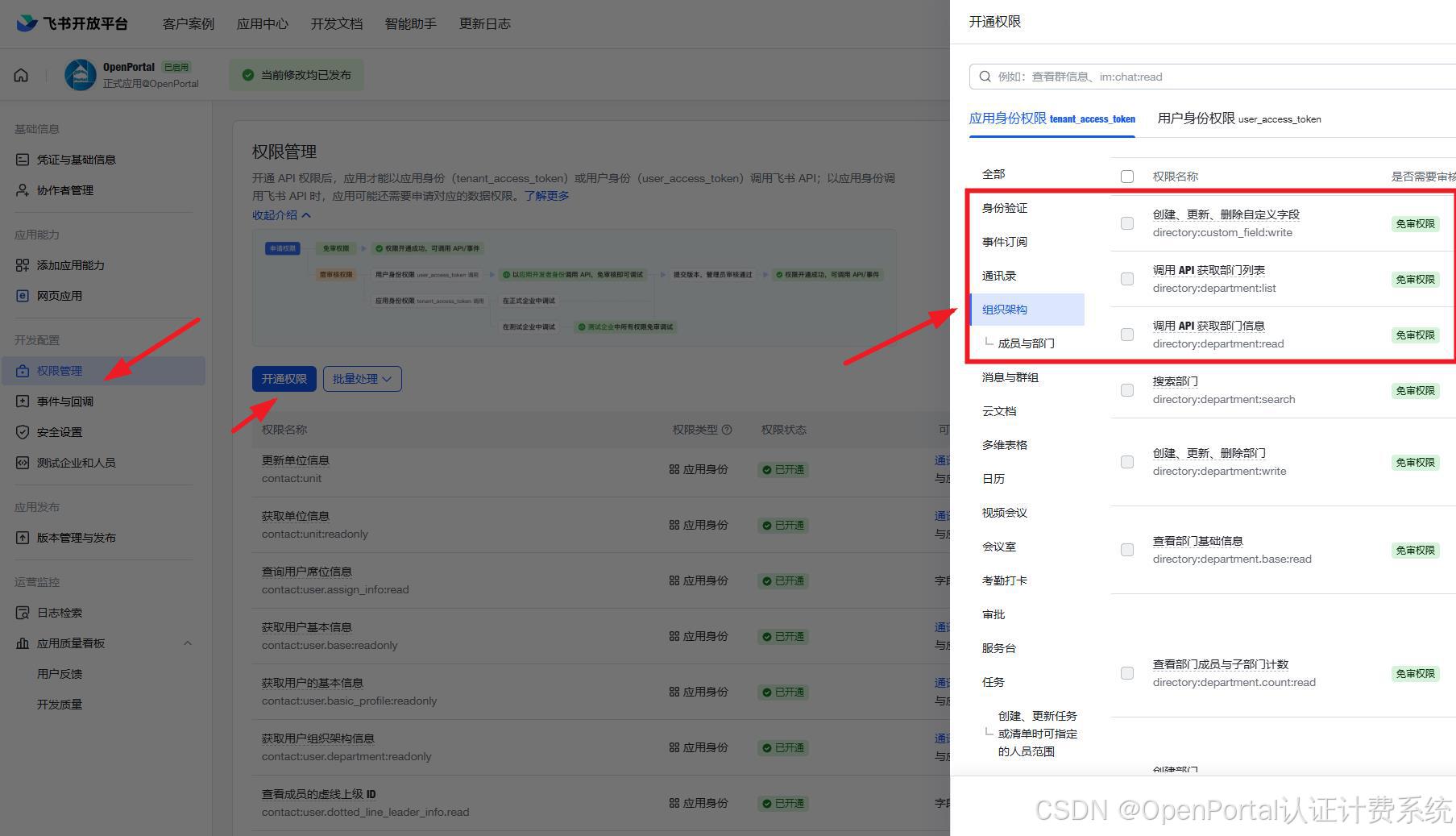Screen dimensions: 1456x836
Task: Click the help icon beside 权限类型
Action: 727,430
